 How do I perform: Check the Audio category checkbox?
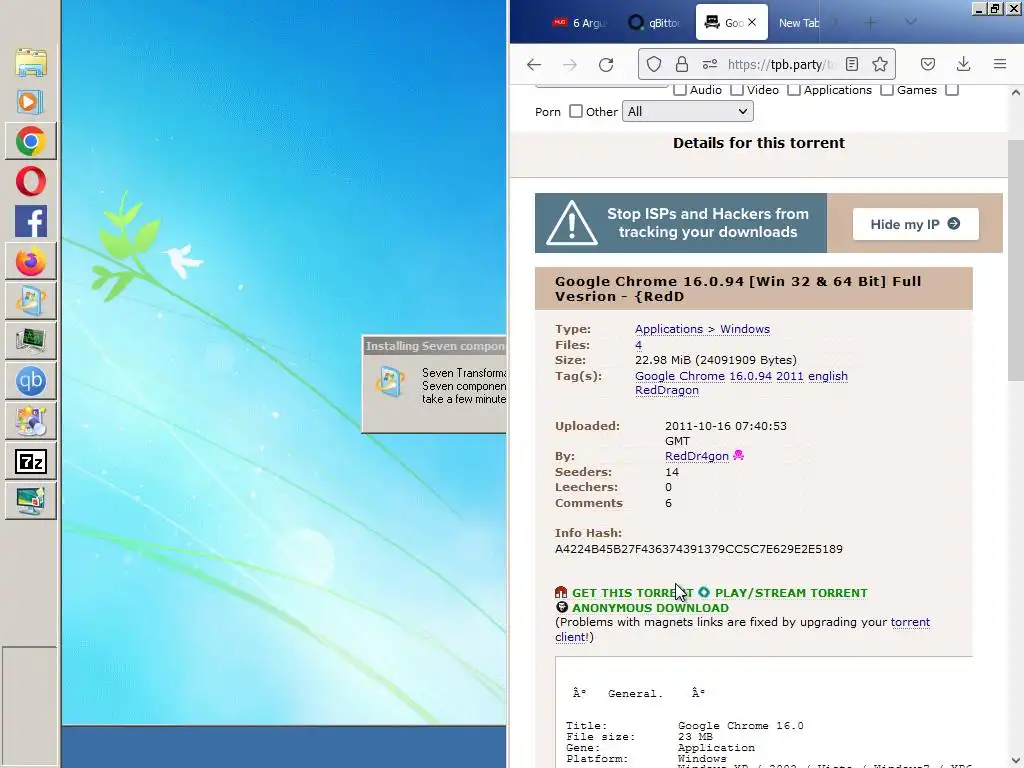(x=680, y=89)
